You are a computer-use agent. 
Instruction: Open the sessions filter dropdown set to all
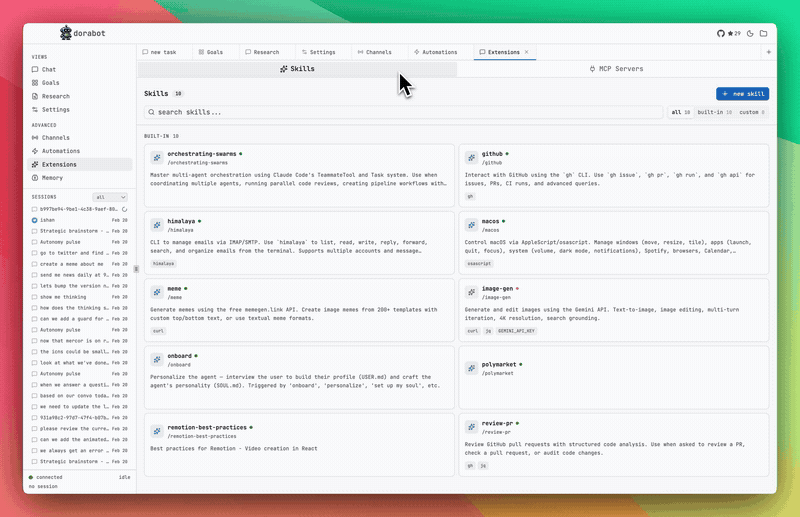110,197
